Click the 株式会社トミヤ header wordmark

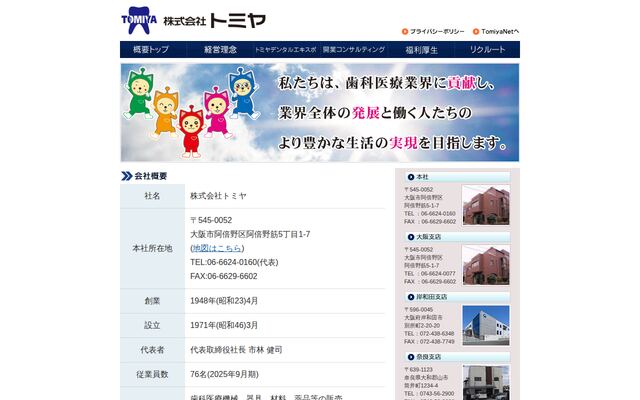pyautogui.click(x=215, y=20)
